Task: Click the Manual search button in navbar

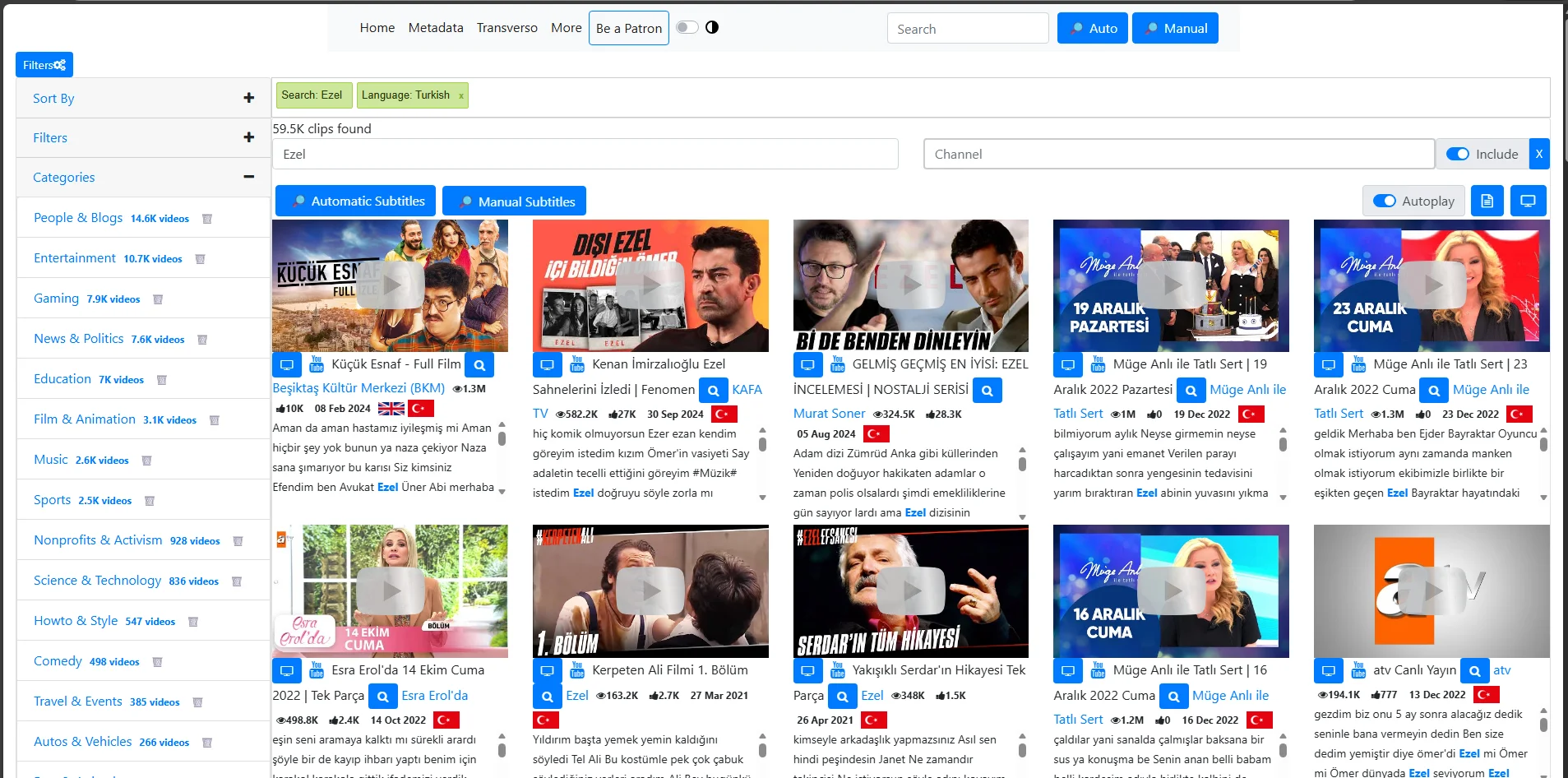Action: pos(1175,28)
